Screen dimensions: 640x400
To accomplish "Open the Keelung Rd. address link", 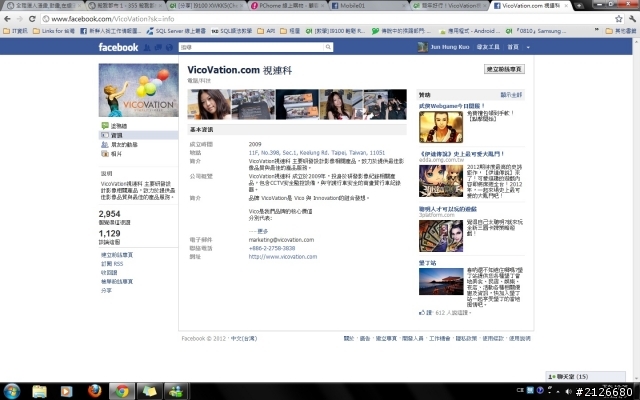I will pyautogui.click(x=317, y=153).
